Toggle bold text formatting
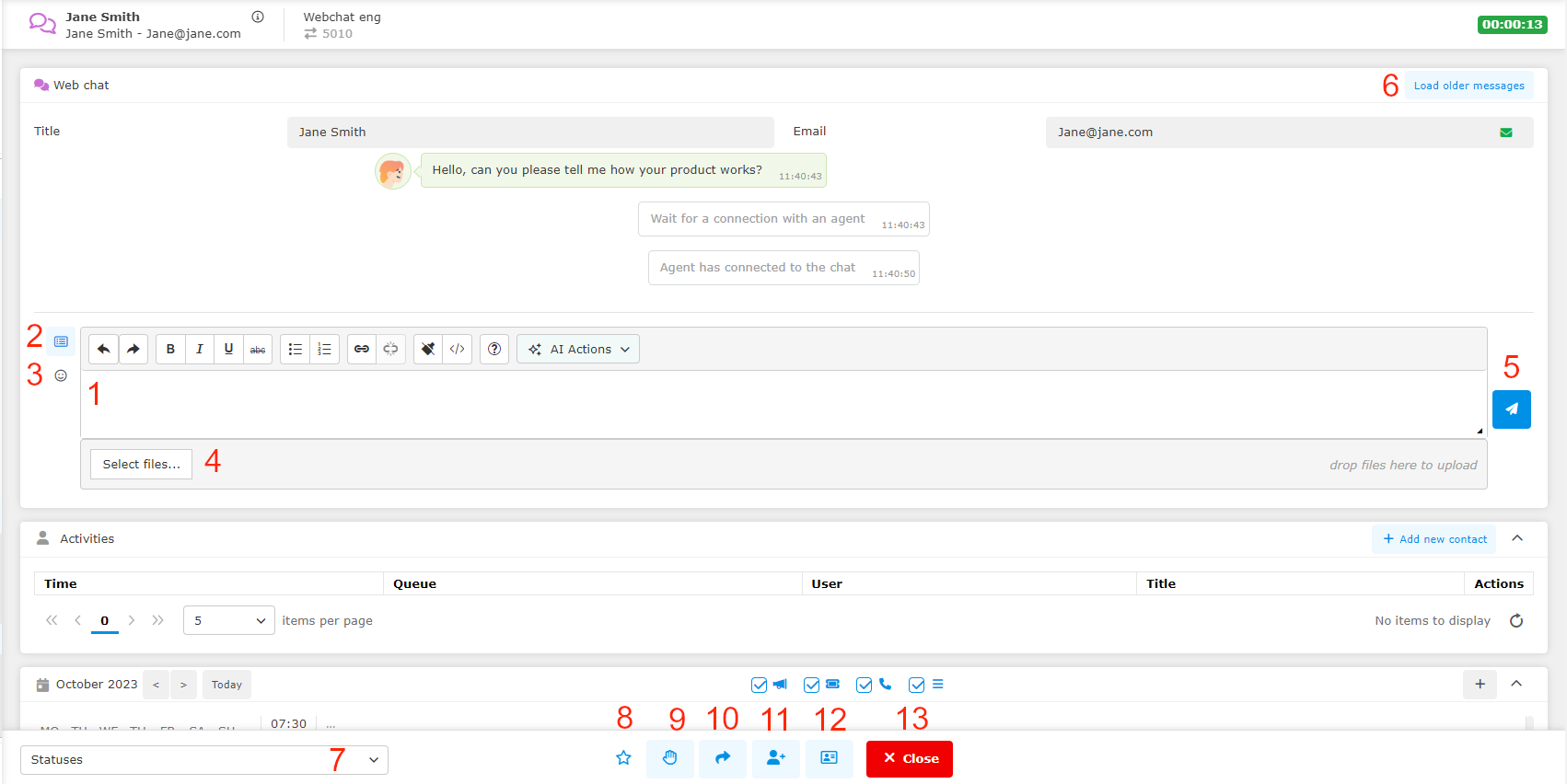 (170, 350)
